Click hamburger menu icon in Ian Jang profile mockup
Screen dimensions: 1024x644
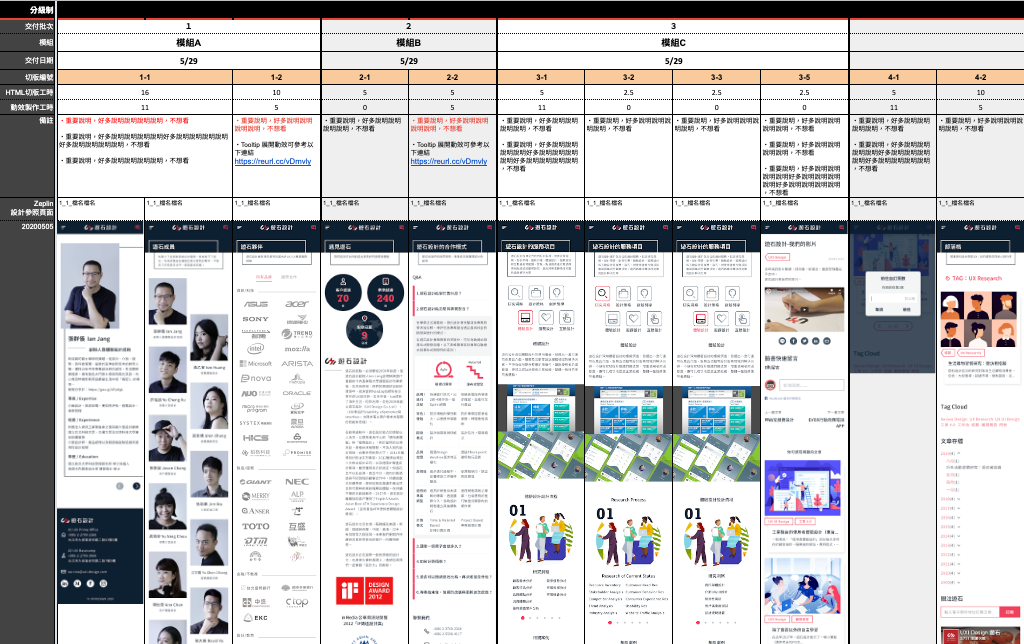click(63, 227)
